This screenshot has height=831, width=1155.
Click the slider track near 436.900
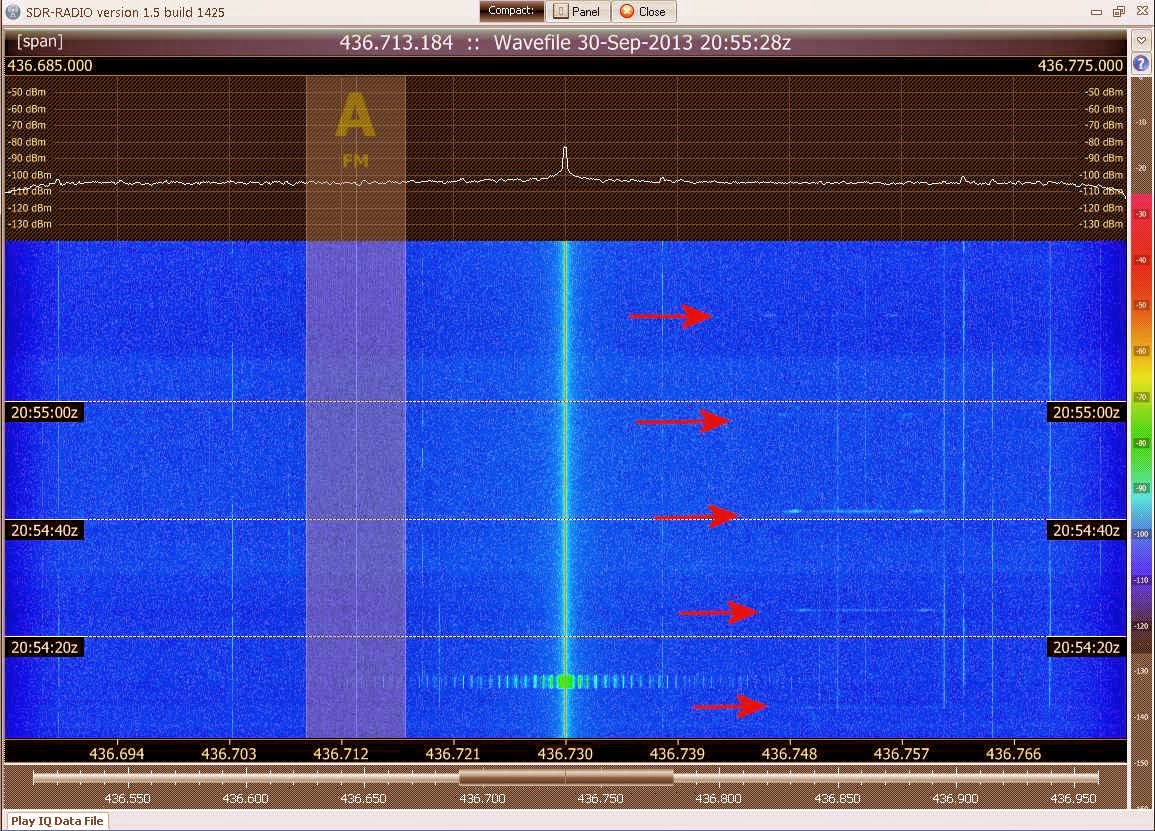point(955,776)
